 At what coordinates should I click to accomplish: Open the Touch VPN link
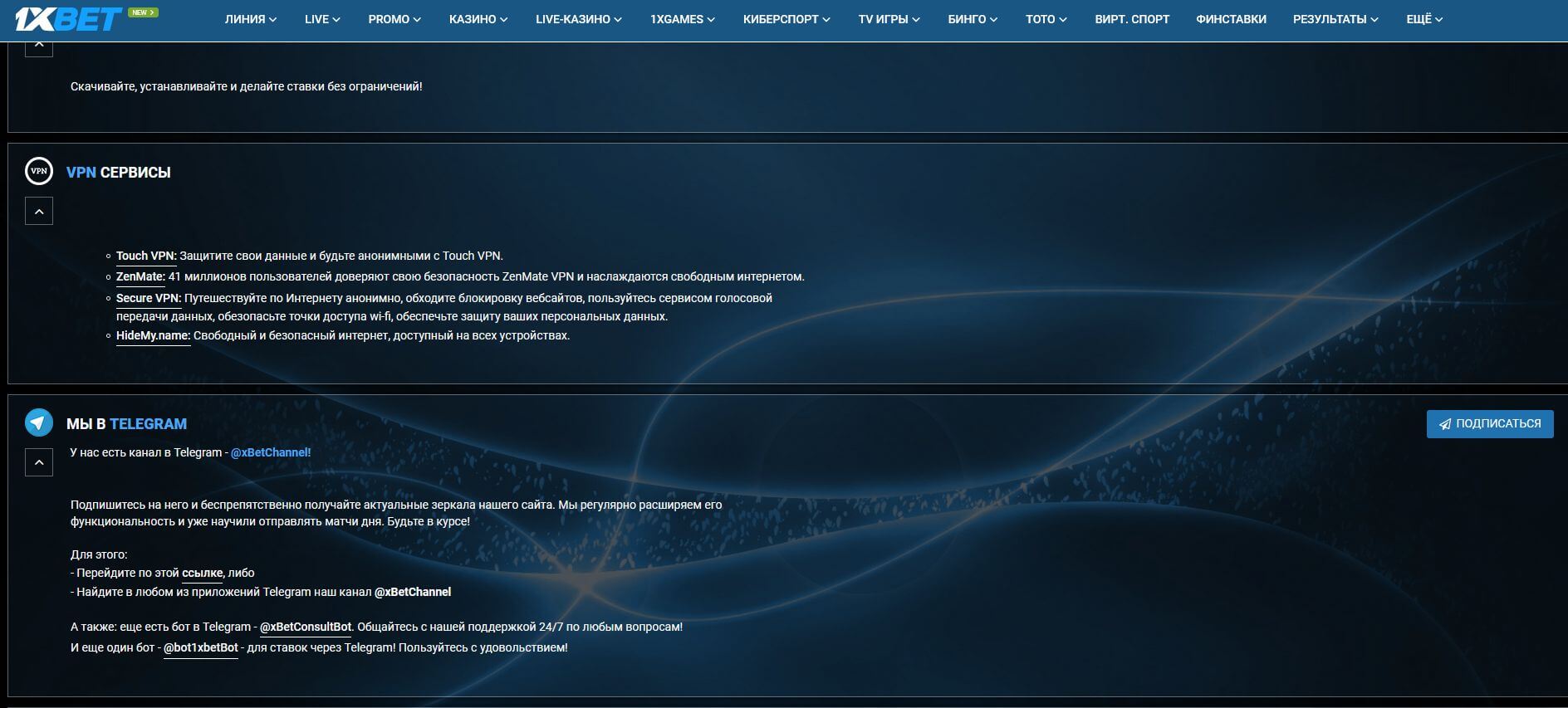pyautogui.click(x=146, y=256)
